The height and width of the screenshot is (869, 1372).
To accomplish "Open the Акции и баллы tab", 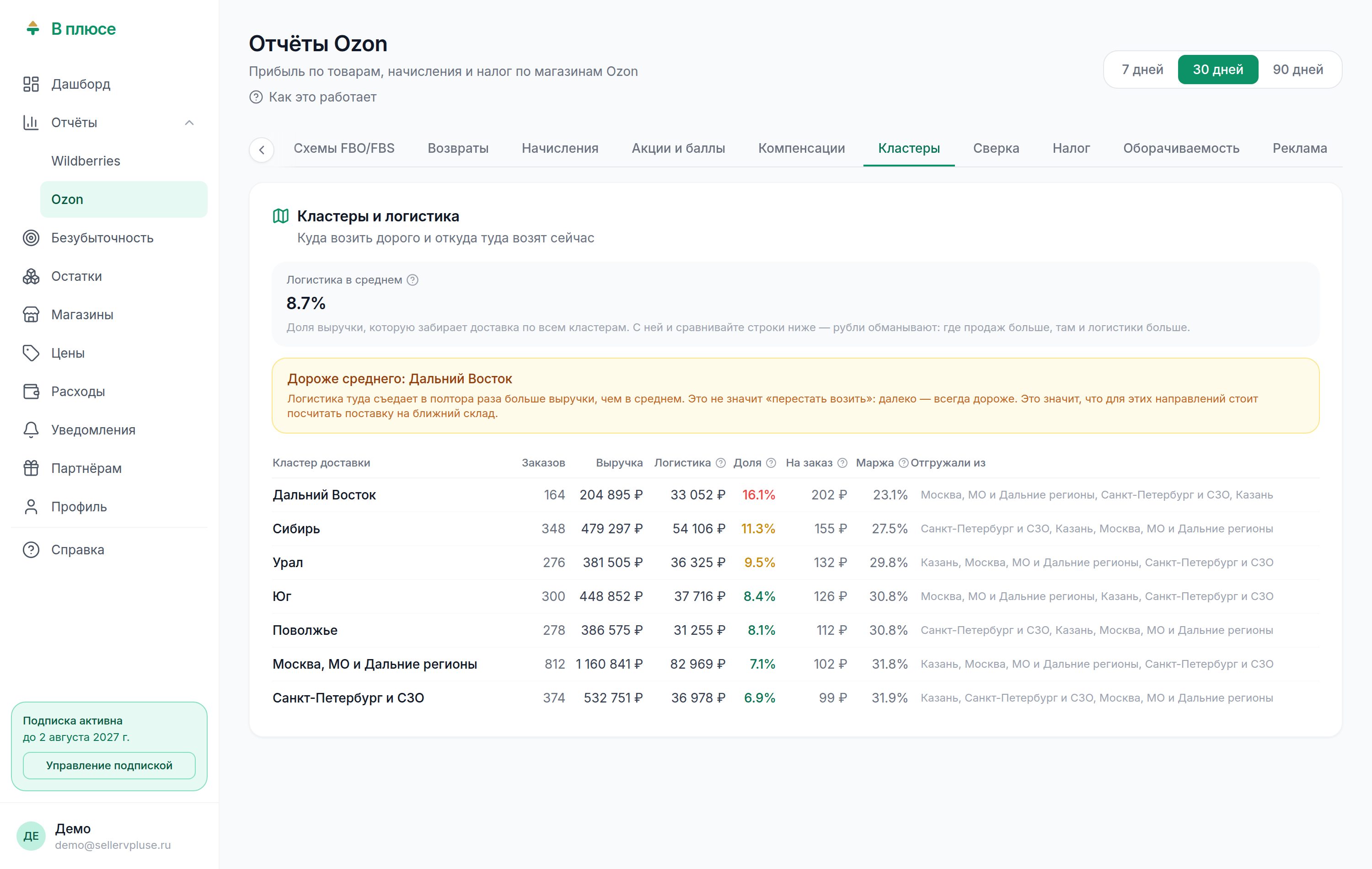I will pos(678,148).
